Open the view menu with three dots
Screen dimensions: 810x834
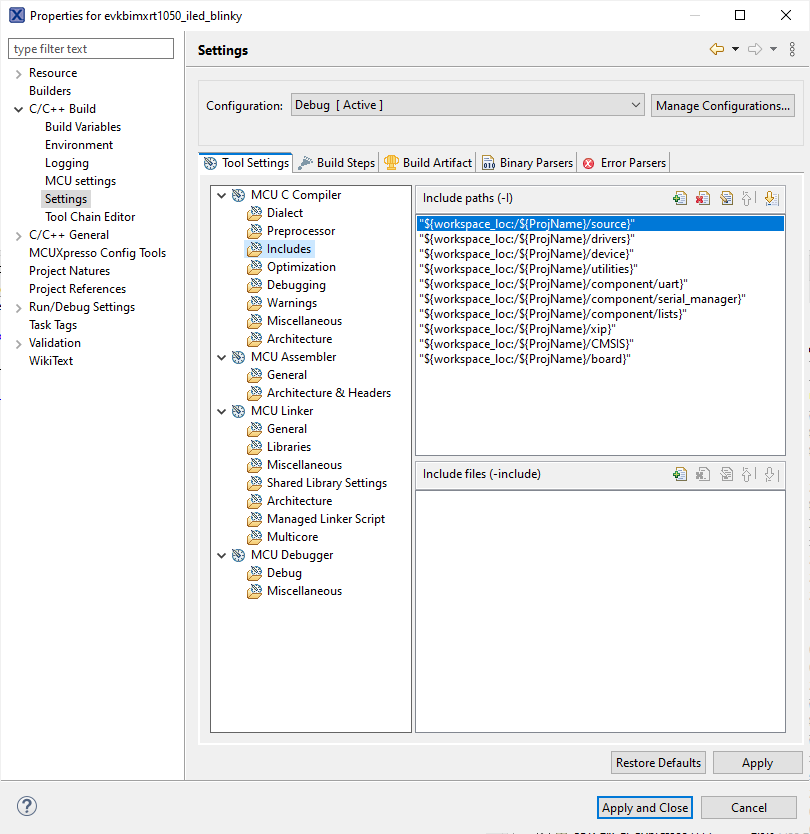792,49
